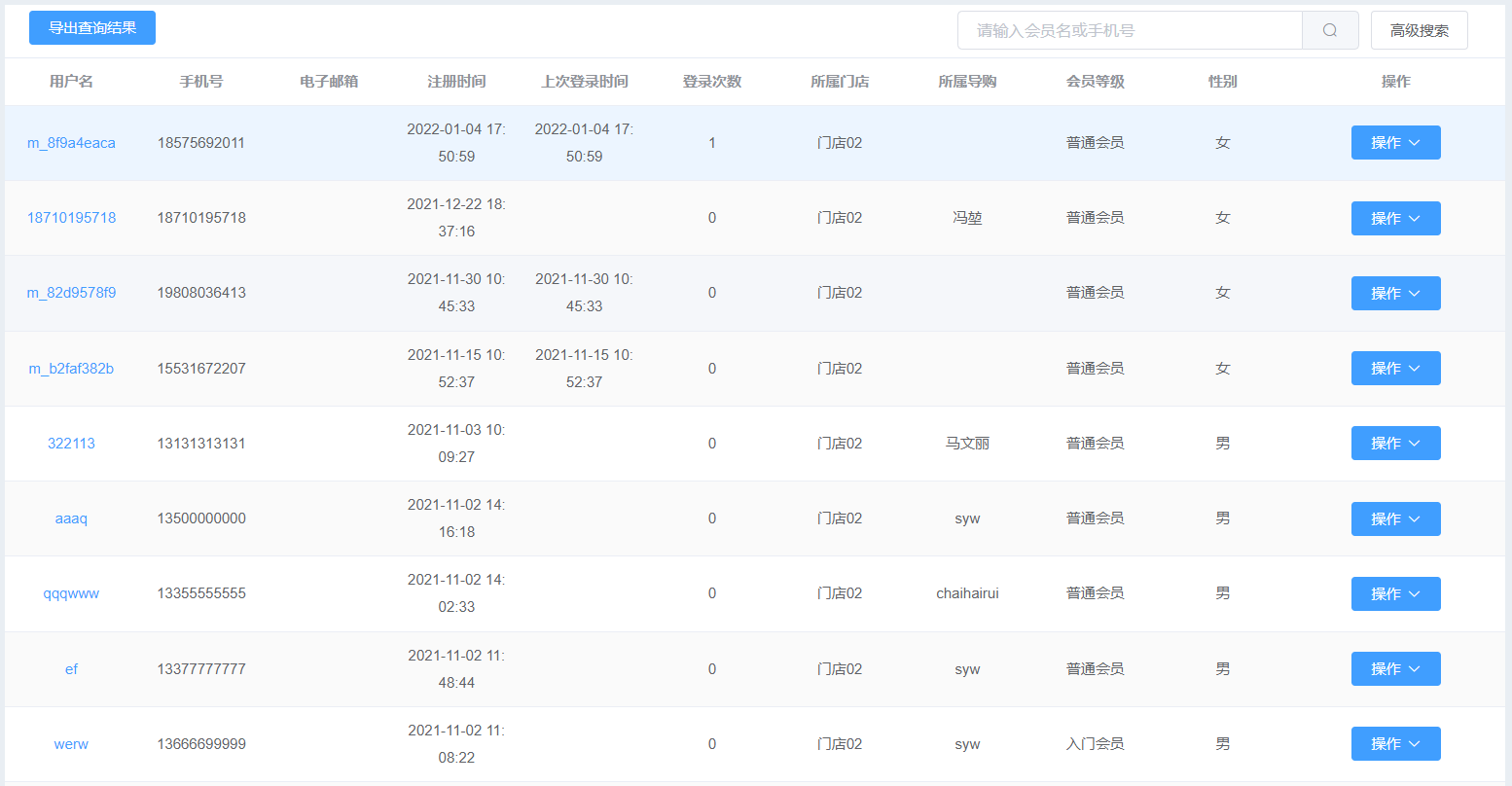The height and width of the screenshot is (786, 1512).
Task: Open username link 18710195718
Action: pyautogui.click(x=71, y=218)
